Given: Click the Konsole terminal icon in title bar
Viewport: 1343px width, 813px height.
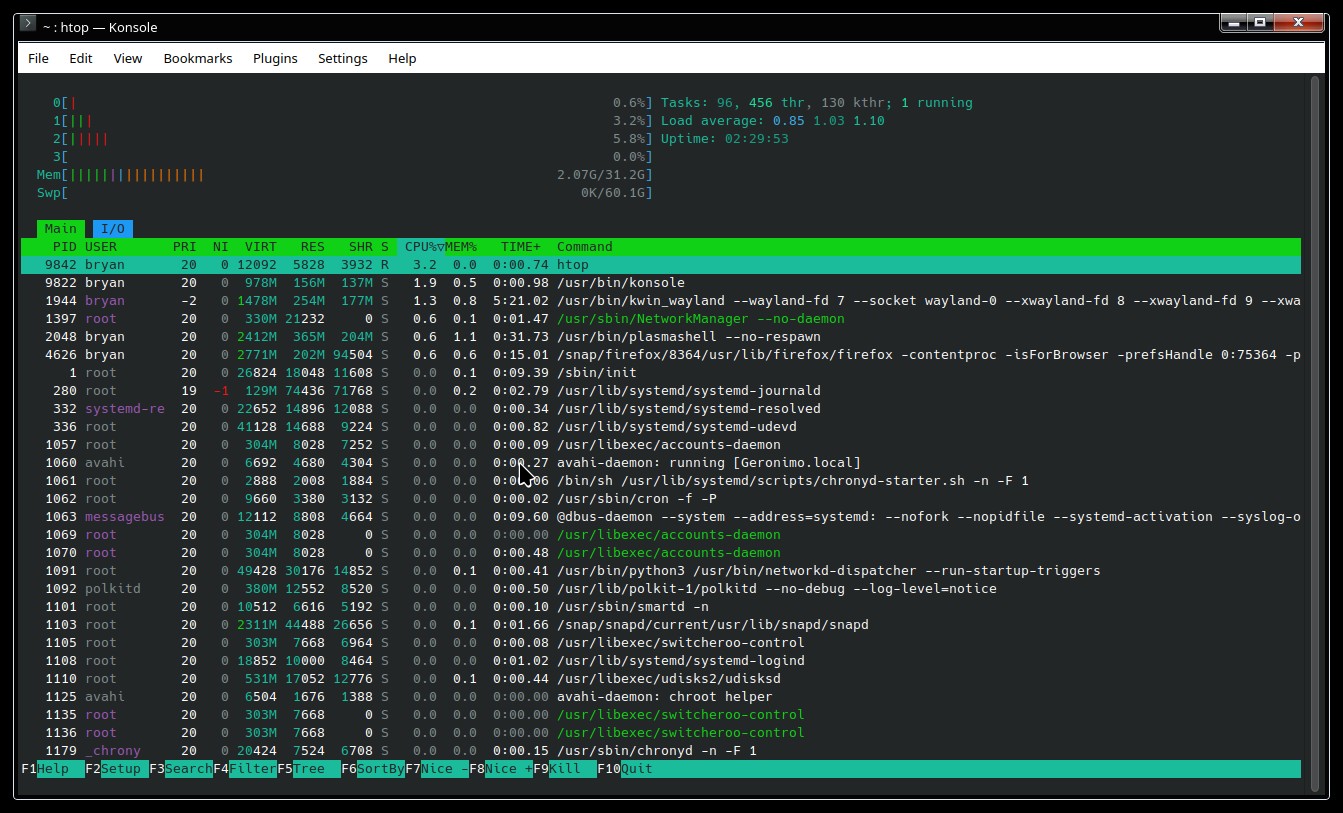Looking at the screenshot, I should click(x=28, y=23).
